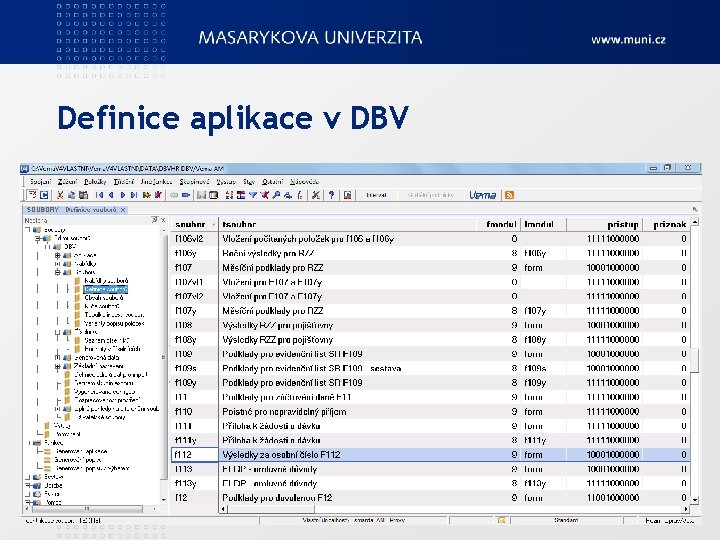
Task: Select highlighted Definice souborů tree item
Action: point(106,289)
